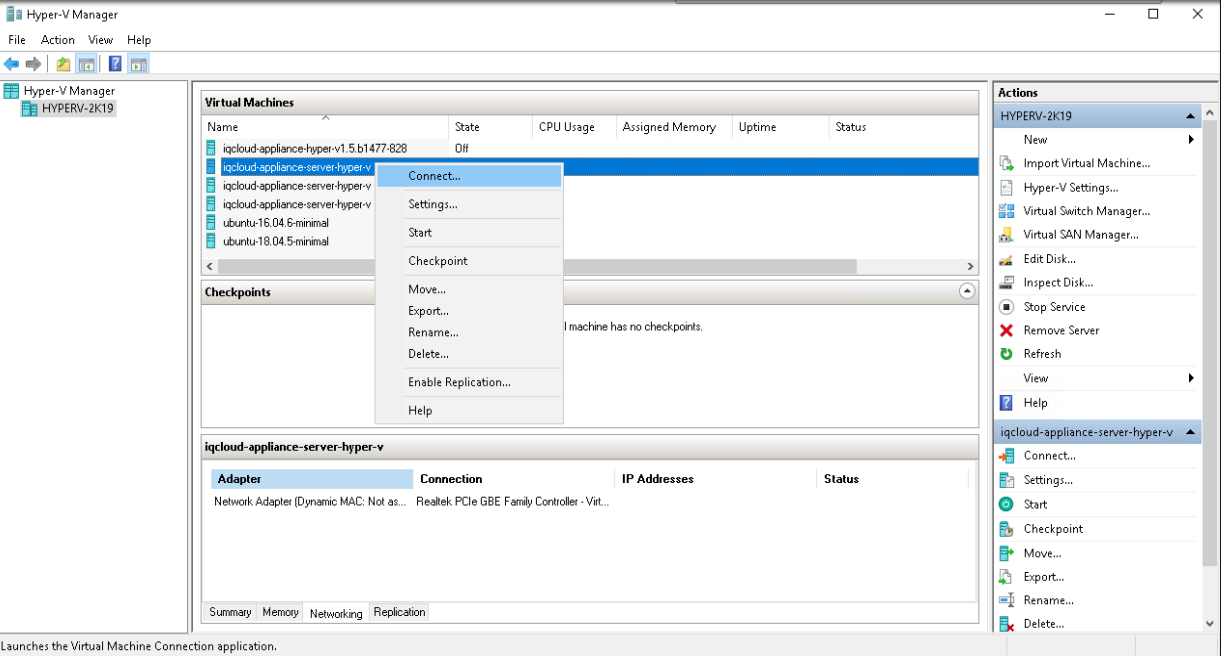Click the Settings icon in Actions pane VM section
This screenshot has width=1221, height=656.
(1007, 480)
